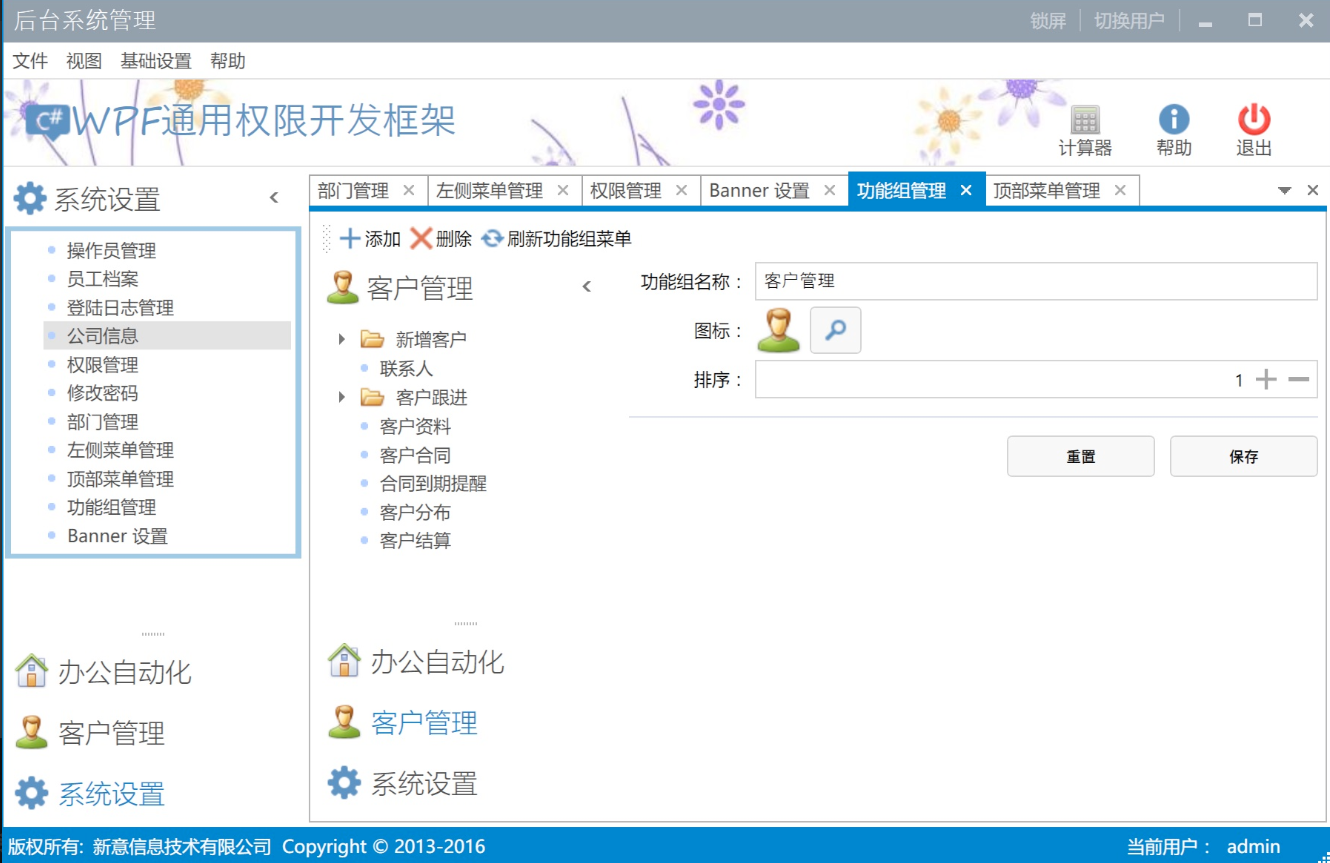This screenshot has height=863, width=1330.
Task: Open the 帮助 menu in menu bar
Action: 228,61
